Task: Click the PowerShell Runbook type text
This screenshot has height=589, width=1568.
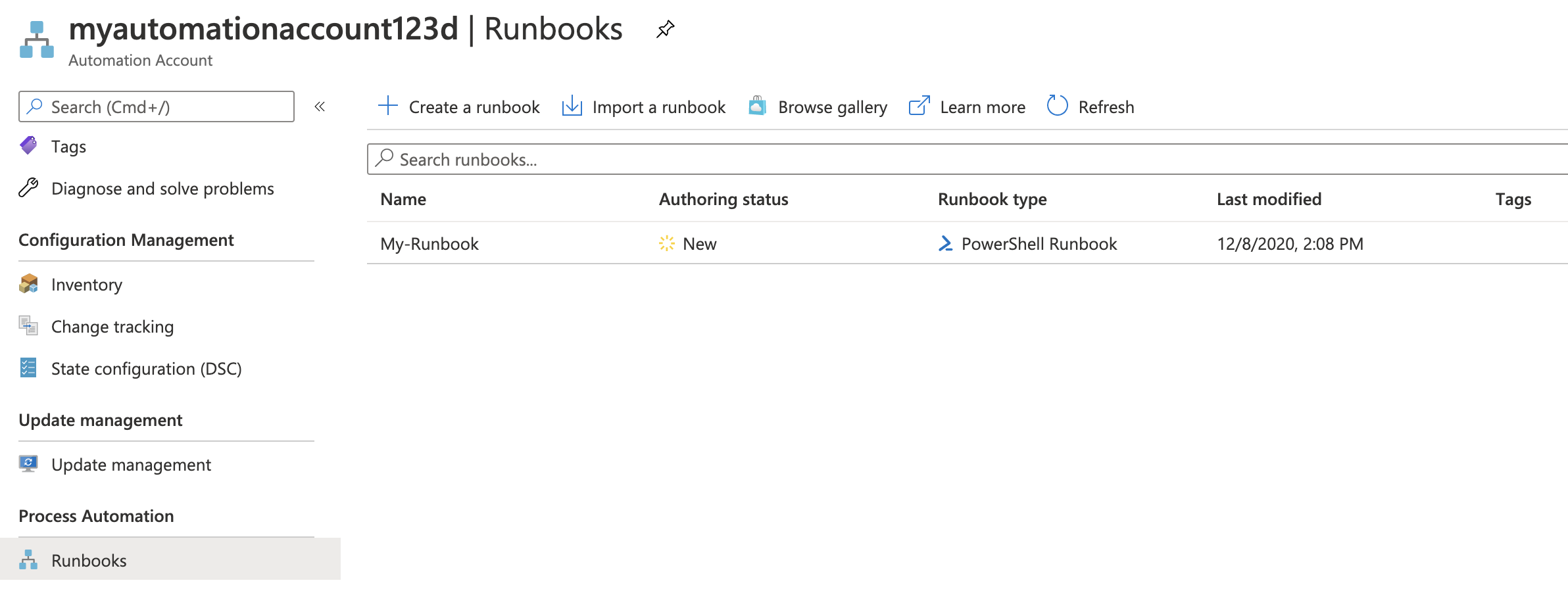Action: pyautogui.click(x=1039, y=244)
